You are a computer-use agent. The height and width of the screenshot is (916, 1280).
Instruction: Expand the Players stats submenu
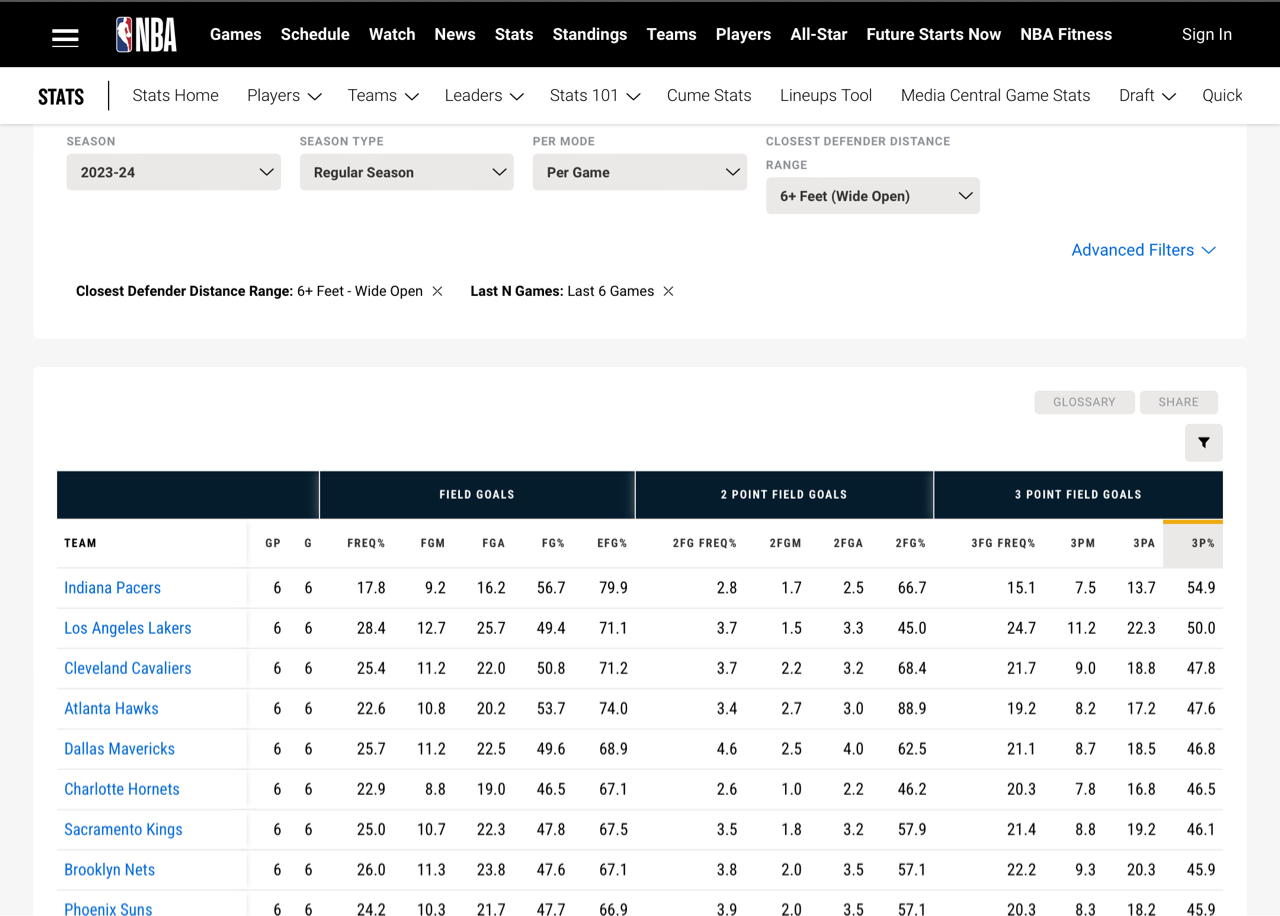point(284,95)
